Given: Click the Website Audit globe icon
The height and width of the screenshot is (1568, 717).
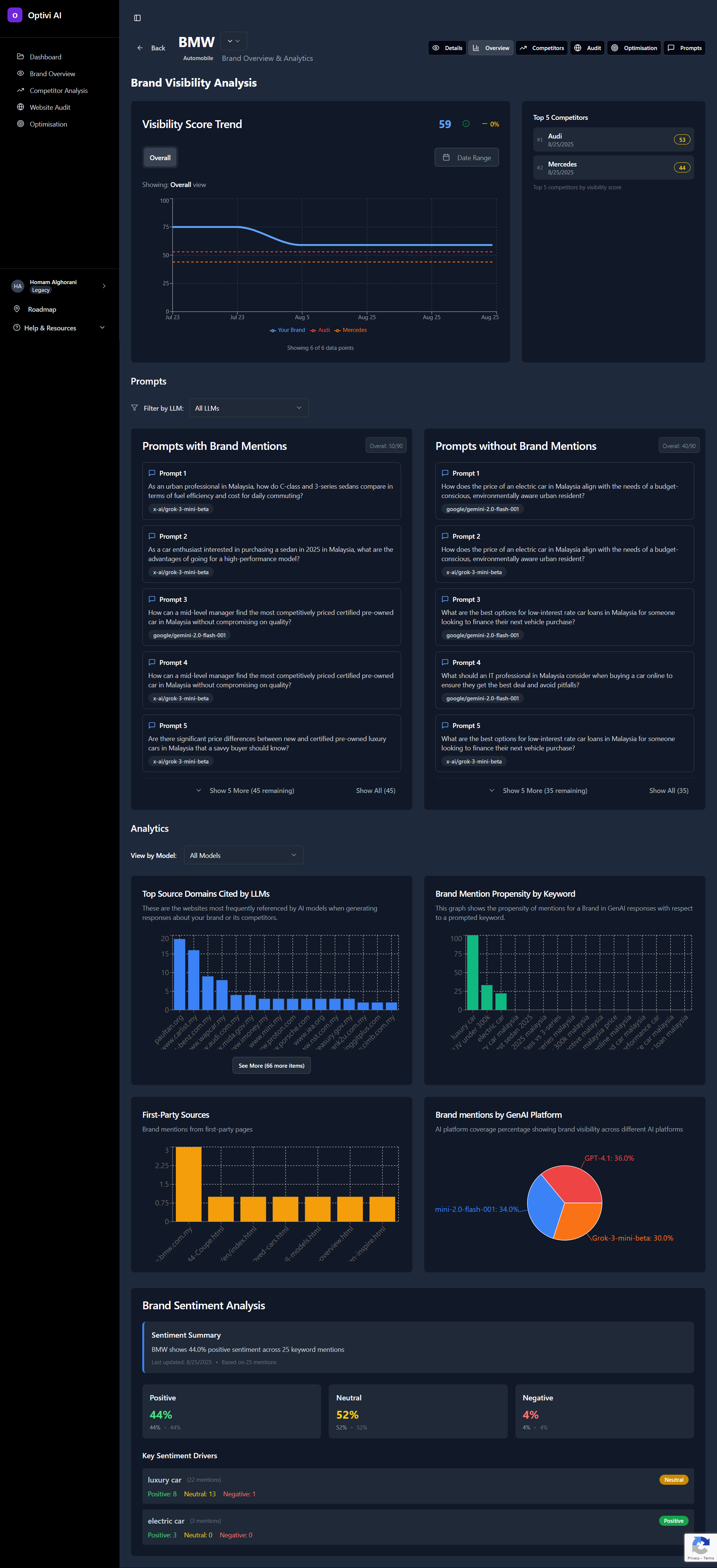Looking at the screenshot, I should click(20, 107).
